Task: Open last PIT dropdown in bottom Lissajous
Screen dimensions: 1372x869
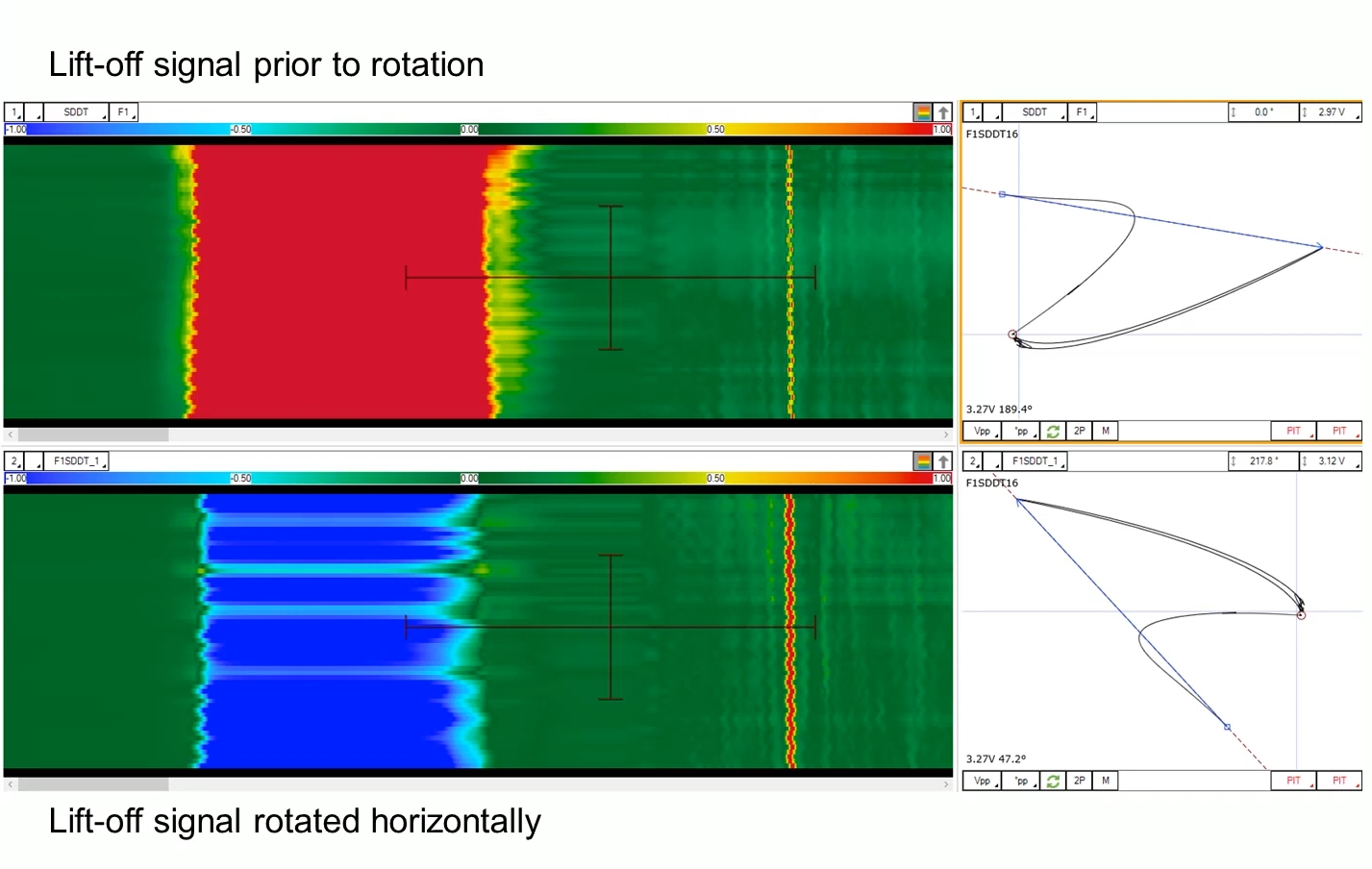Action: point(1339,781)
